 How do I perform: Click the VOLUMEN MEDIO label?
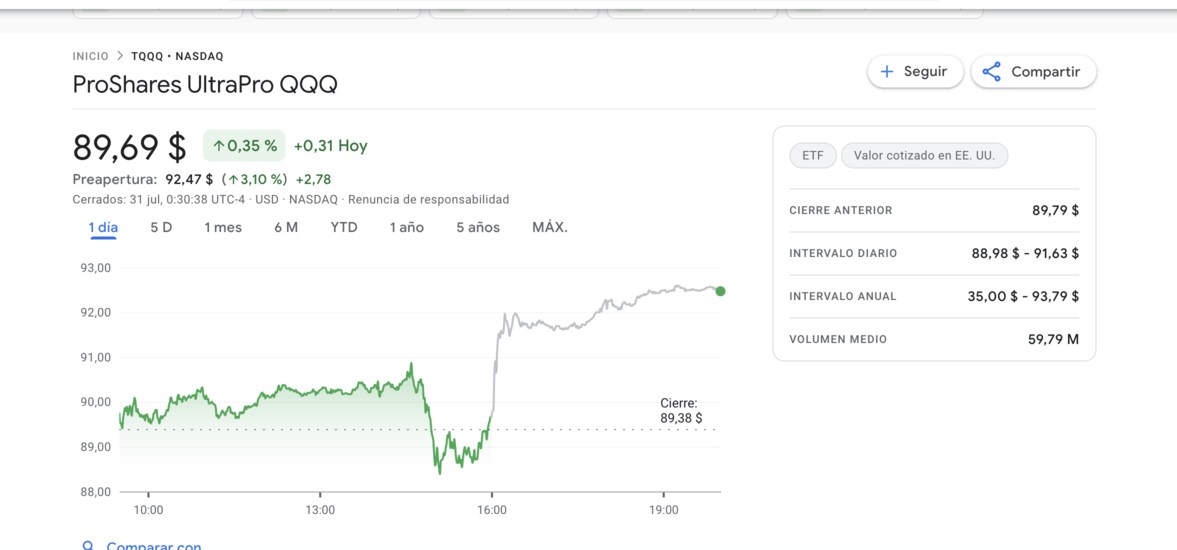tap(838, 339)
